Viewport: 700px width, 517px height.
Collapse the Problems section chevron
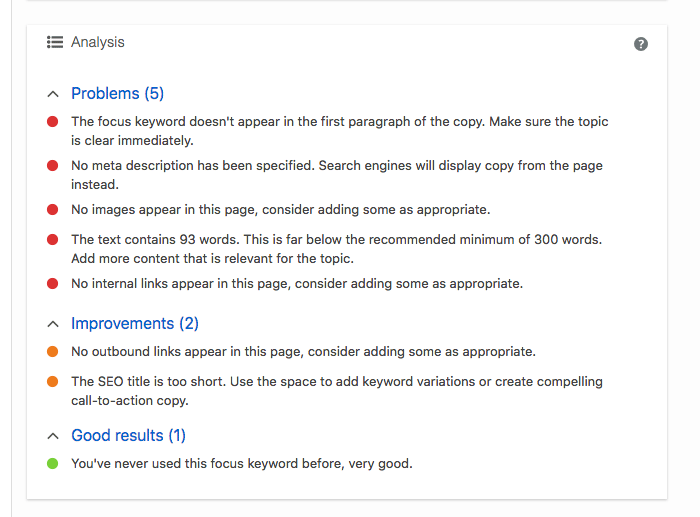(53, 94)
